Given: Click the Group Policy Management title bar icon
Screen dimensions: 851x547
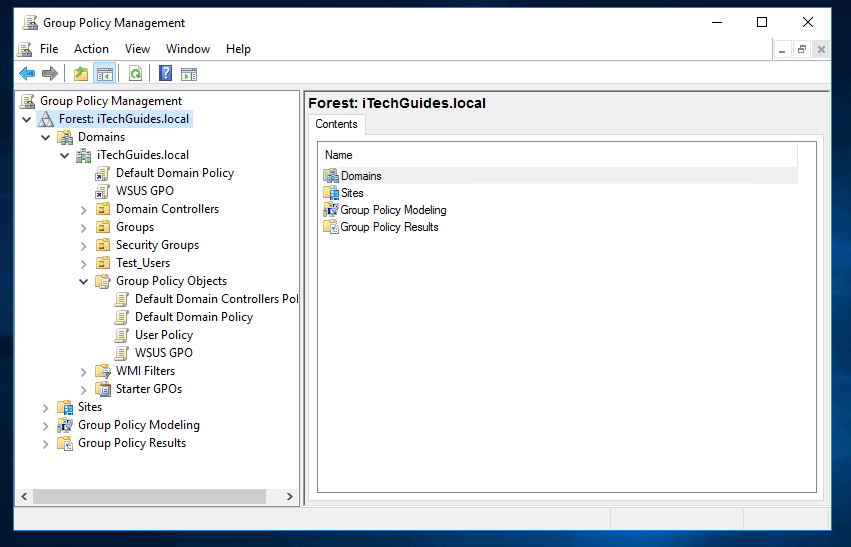Looking at the screenshot, I should 30,23.
